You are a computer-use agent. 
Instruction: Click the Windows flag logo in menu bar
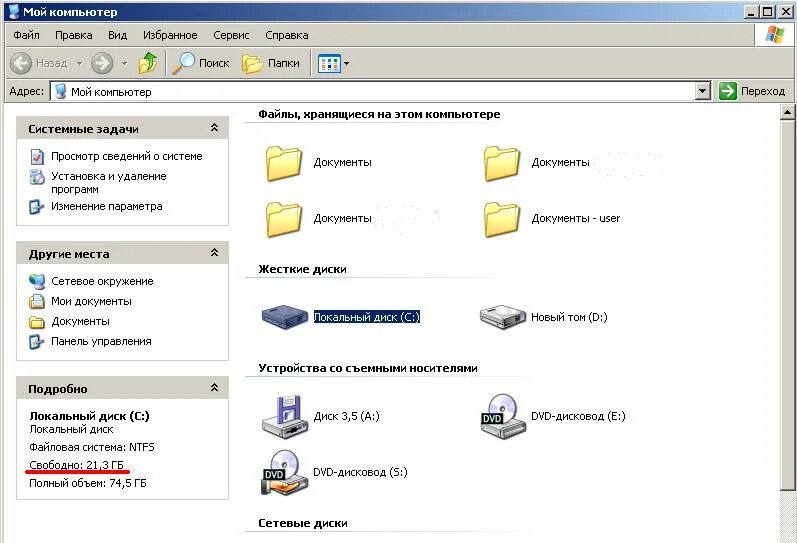775,35
